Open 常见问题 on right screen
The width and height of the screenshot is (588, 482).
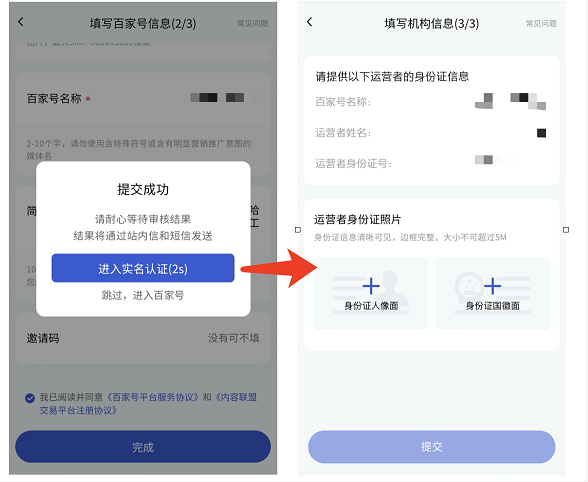(541, 24)
